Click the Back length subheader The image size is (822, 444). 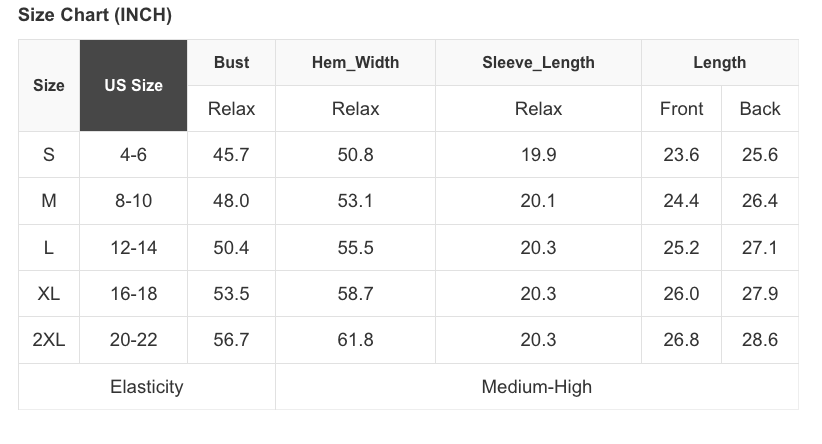760,109
